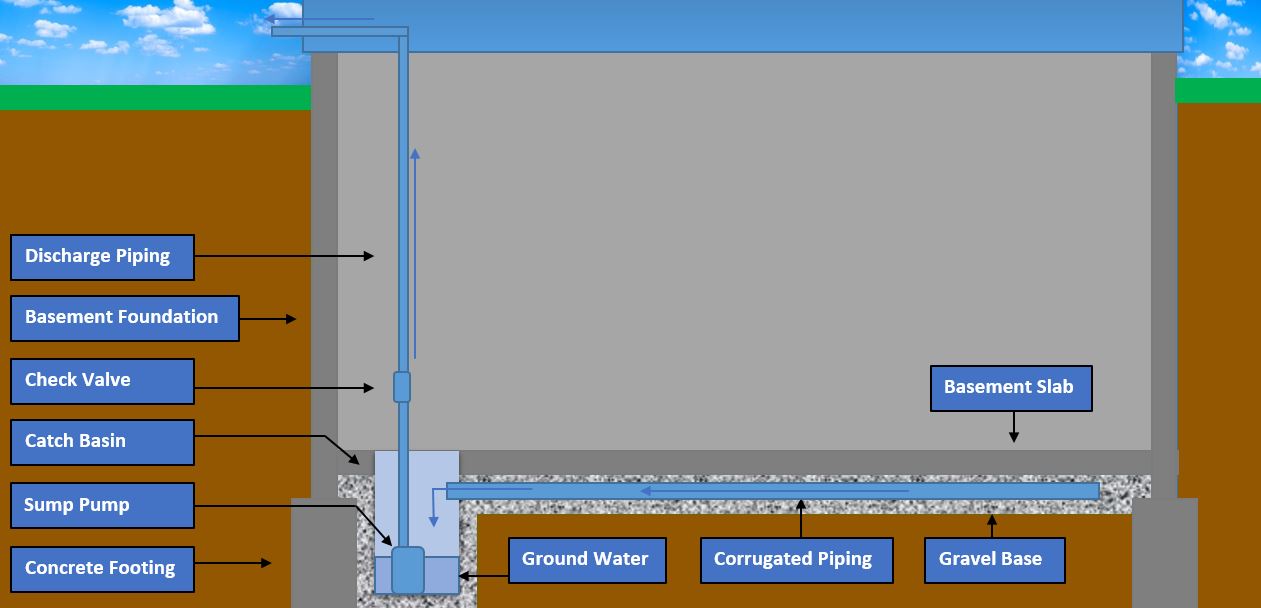The width and height of the screenshot is (1261, 608).
Task: Select the blue house block above the basement
Action: pos(742,25)
